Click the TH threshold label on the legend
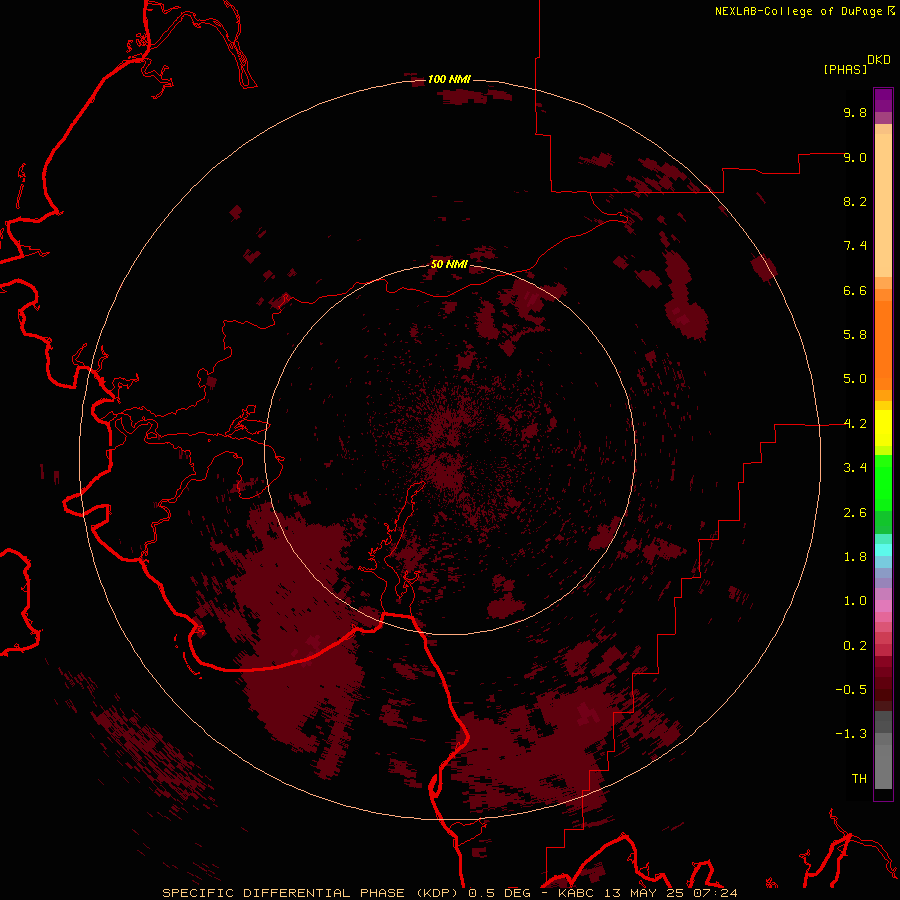Screen dimensions: 900x900 coord(859,779)
